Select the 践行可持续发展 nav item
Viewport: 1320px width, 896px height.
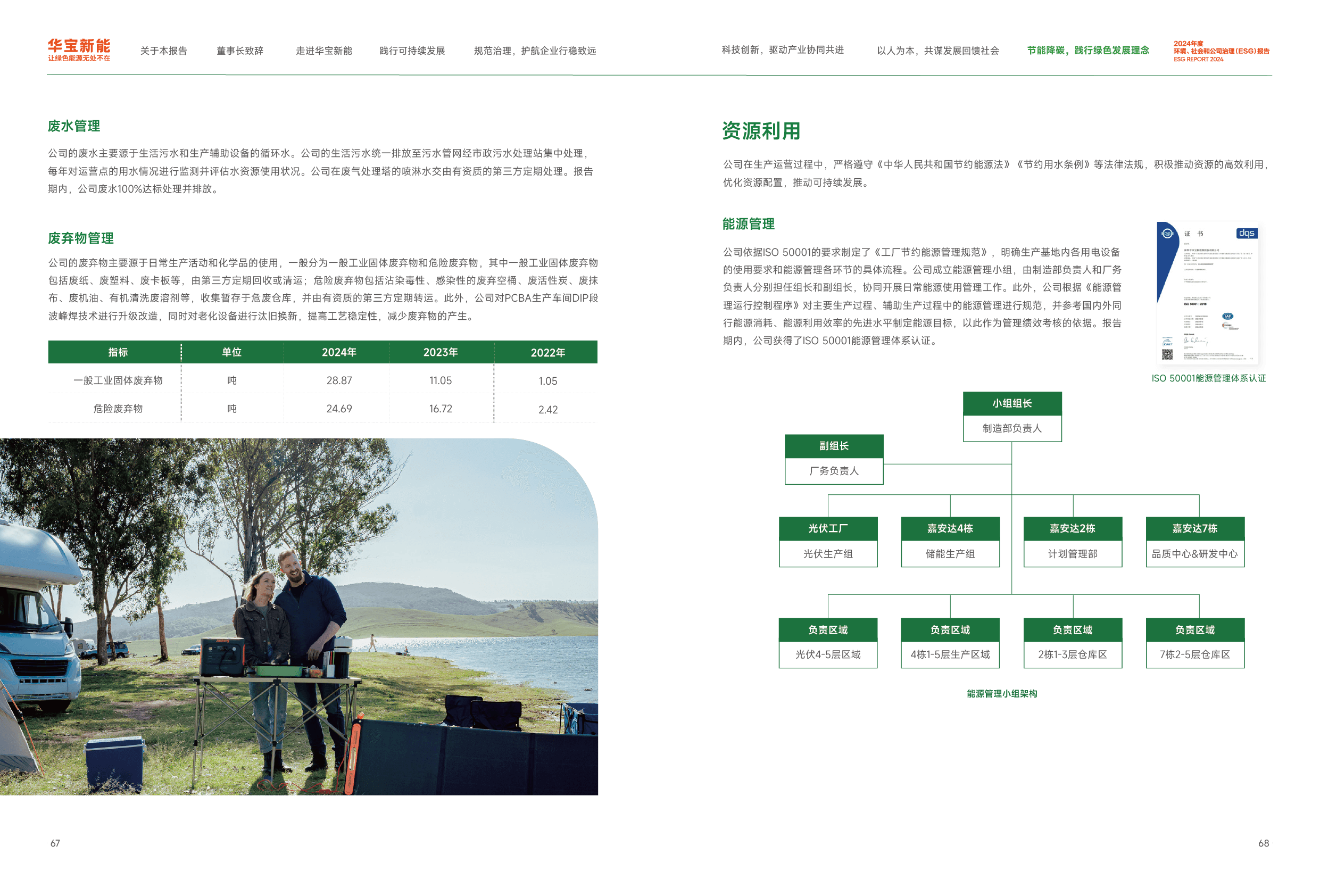[x=412, y=51]
